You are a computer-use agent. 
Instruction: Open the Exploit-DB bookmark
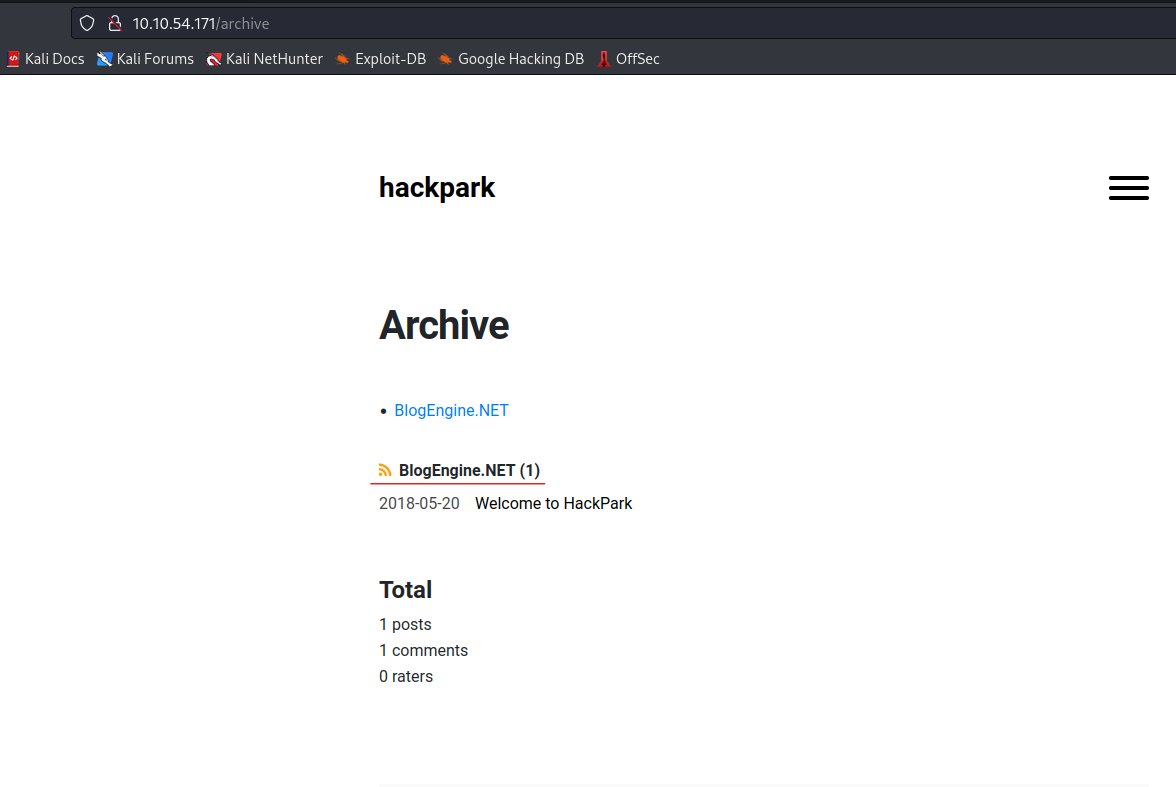click(x=381, y=59)
